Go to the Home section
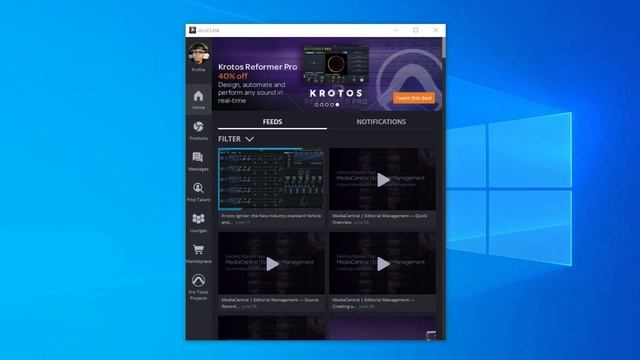Viewport: 640px width, 360px height. point(198,99)
